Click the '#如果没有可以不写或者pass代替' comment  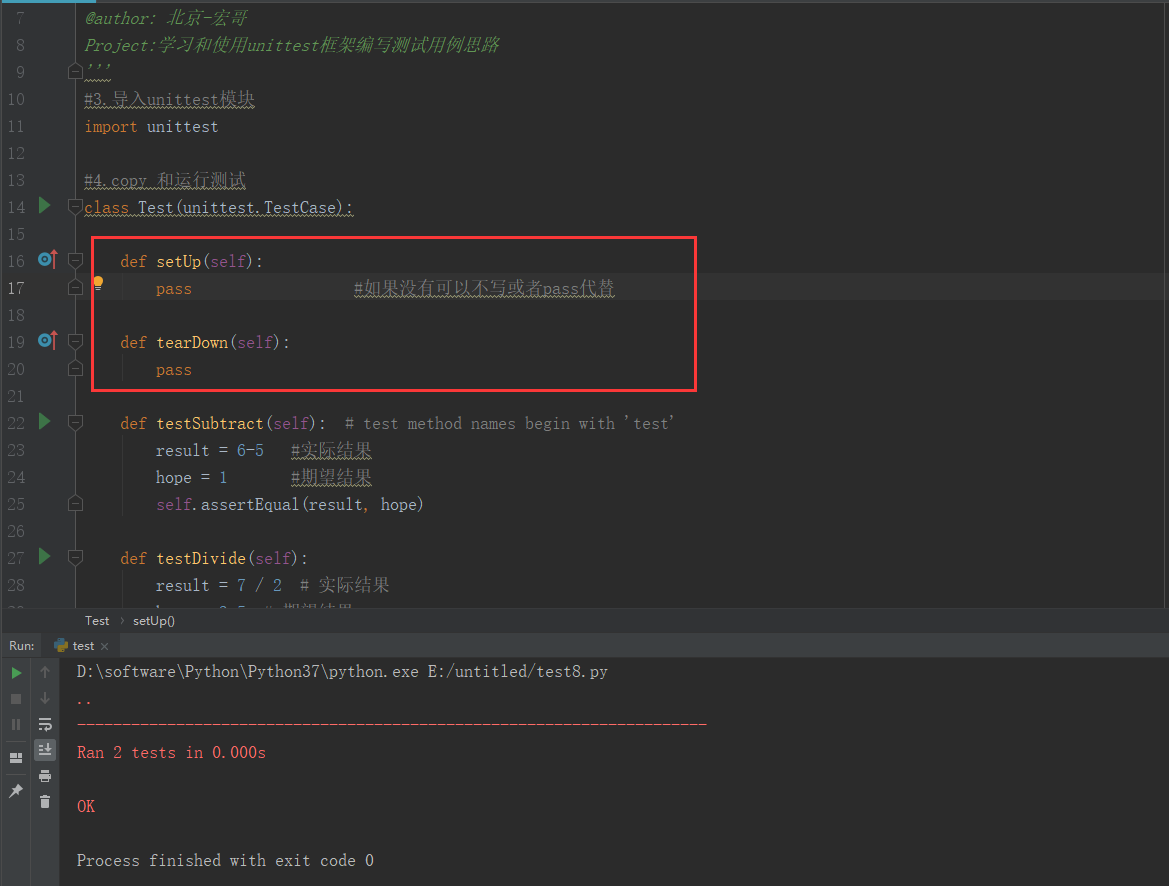point(484,289)
